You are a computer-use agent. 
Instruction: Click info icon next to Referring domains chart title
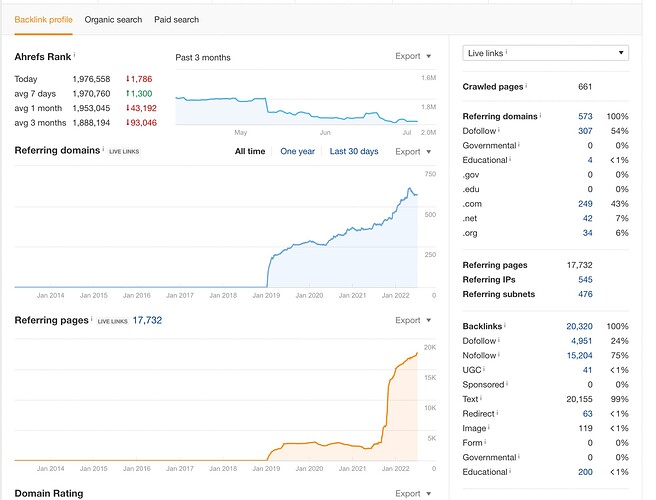click(x=103, y=150)
